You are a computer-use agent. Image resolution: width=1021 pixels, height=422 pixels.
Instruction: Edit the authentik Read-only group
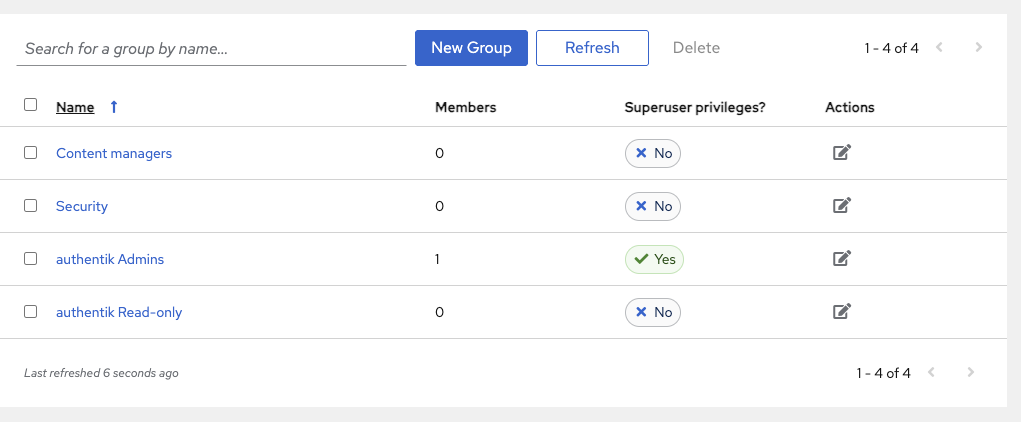click(842, 311)
